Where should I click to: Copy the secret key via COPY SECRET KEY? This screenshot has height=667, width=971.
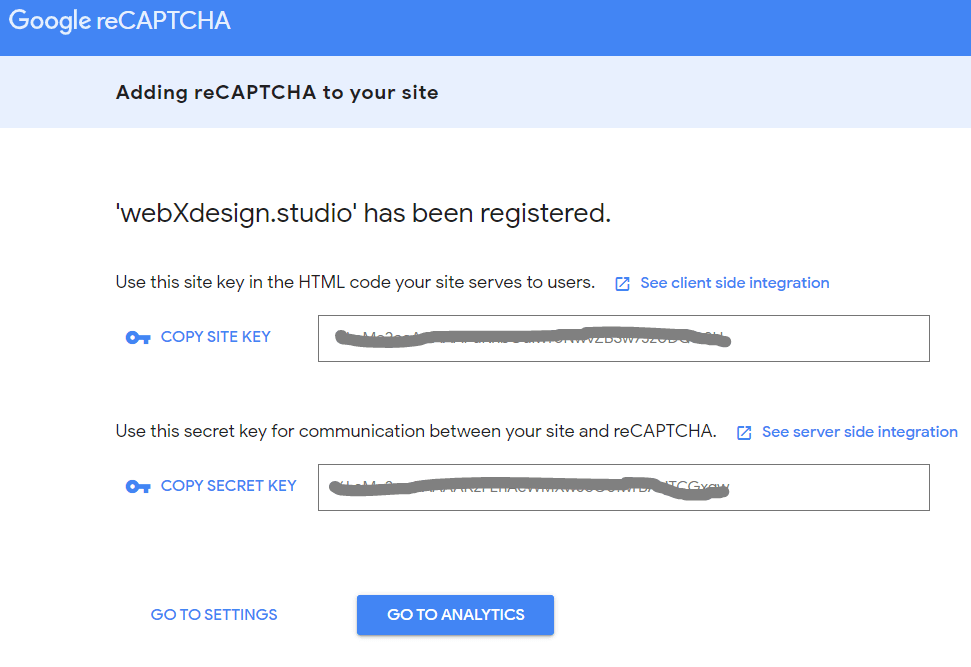pos(229,486)
